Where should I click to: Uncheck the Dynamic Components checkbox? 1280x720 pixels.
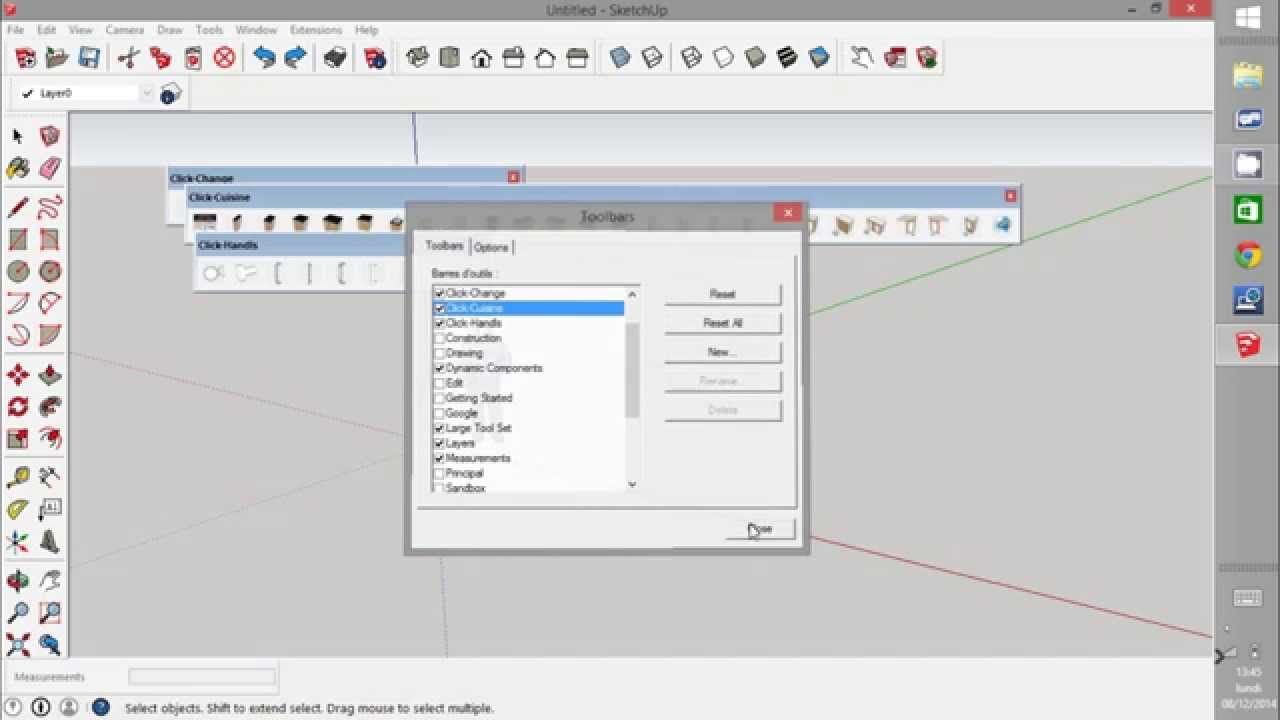(439, 368)
